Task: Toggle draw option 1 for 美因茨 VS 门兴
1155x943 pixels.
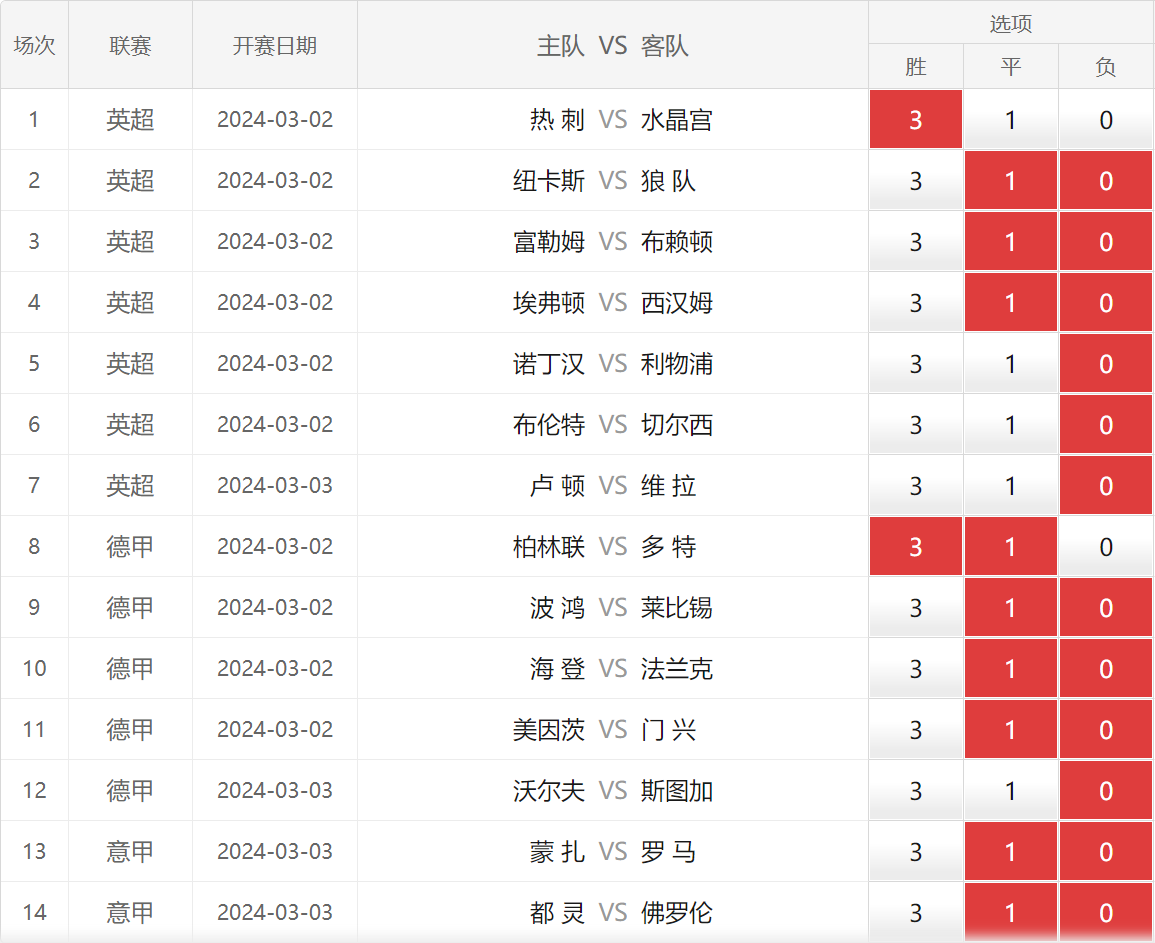Action: [1011, 729]
